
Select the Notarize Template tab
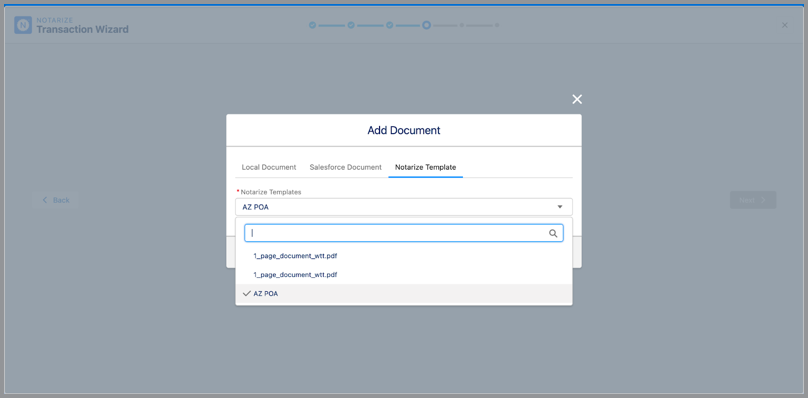point(426,167)
